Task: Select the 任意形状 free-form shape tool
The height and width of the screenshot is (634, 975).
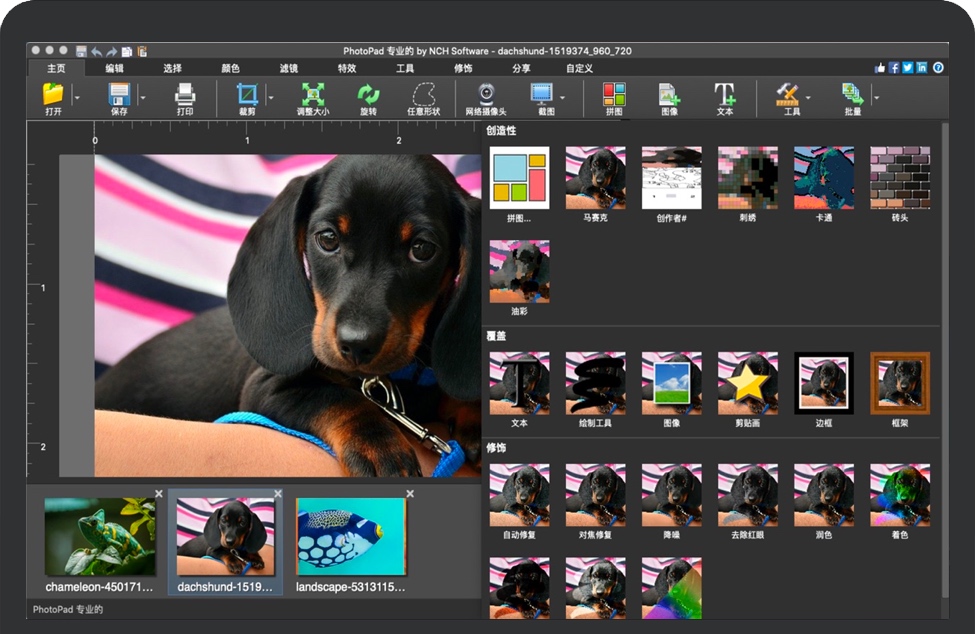Action: coord(423,95)
